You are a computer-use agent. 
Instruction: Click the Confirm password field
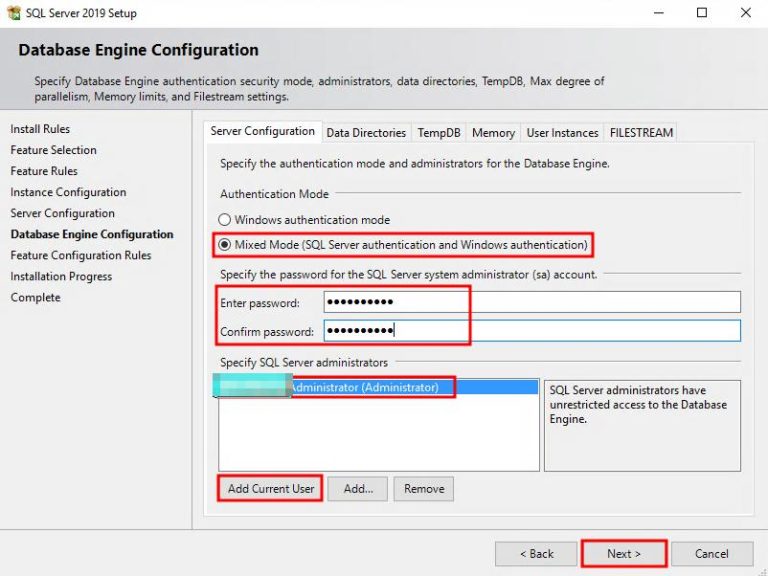(x=532, y=331)
